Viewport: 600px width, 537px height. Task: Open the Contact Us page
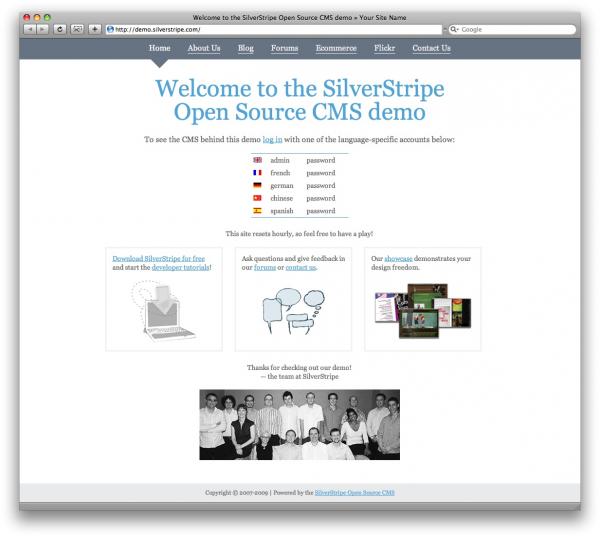tap(431, 48)
